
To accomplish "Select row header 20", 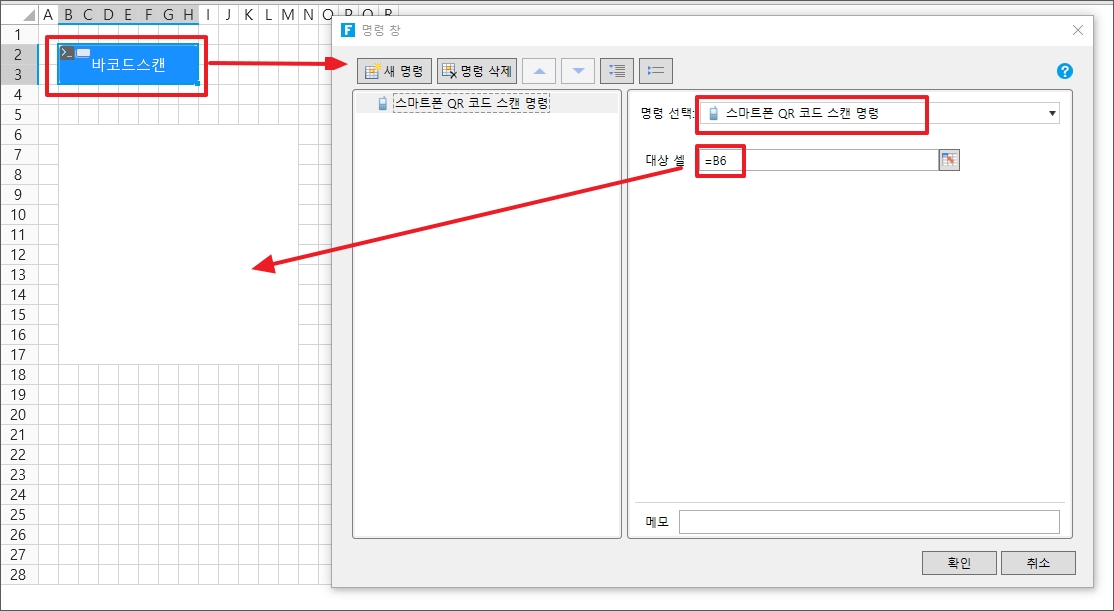I will [18, 415].
